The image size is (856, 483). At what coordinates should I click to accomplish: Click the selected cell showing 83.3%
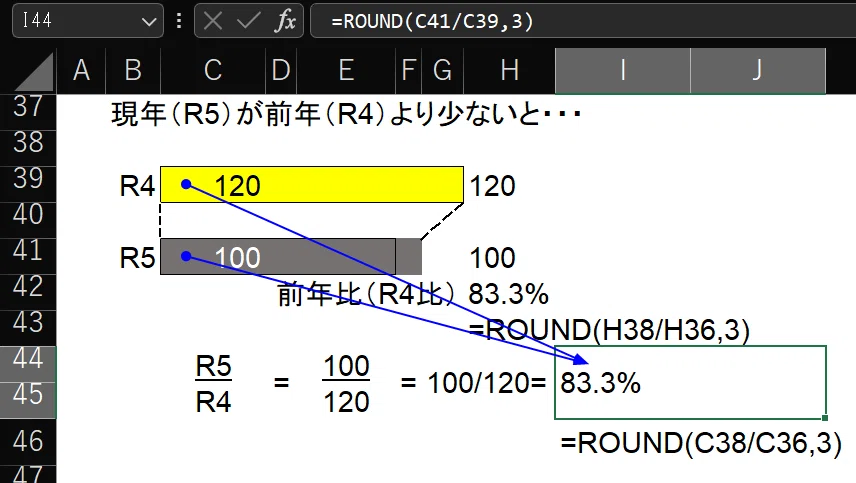(691, 382)
